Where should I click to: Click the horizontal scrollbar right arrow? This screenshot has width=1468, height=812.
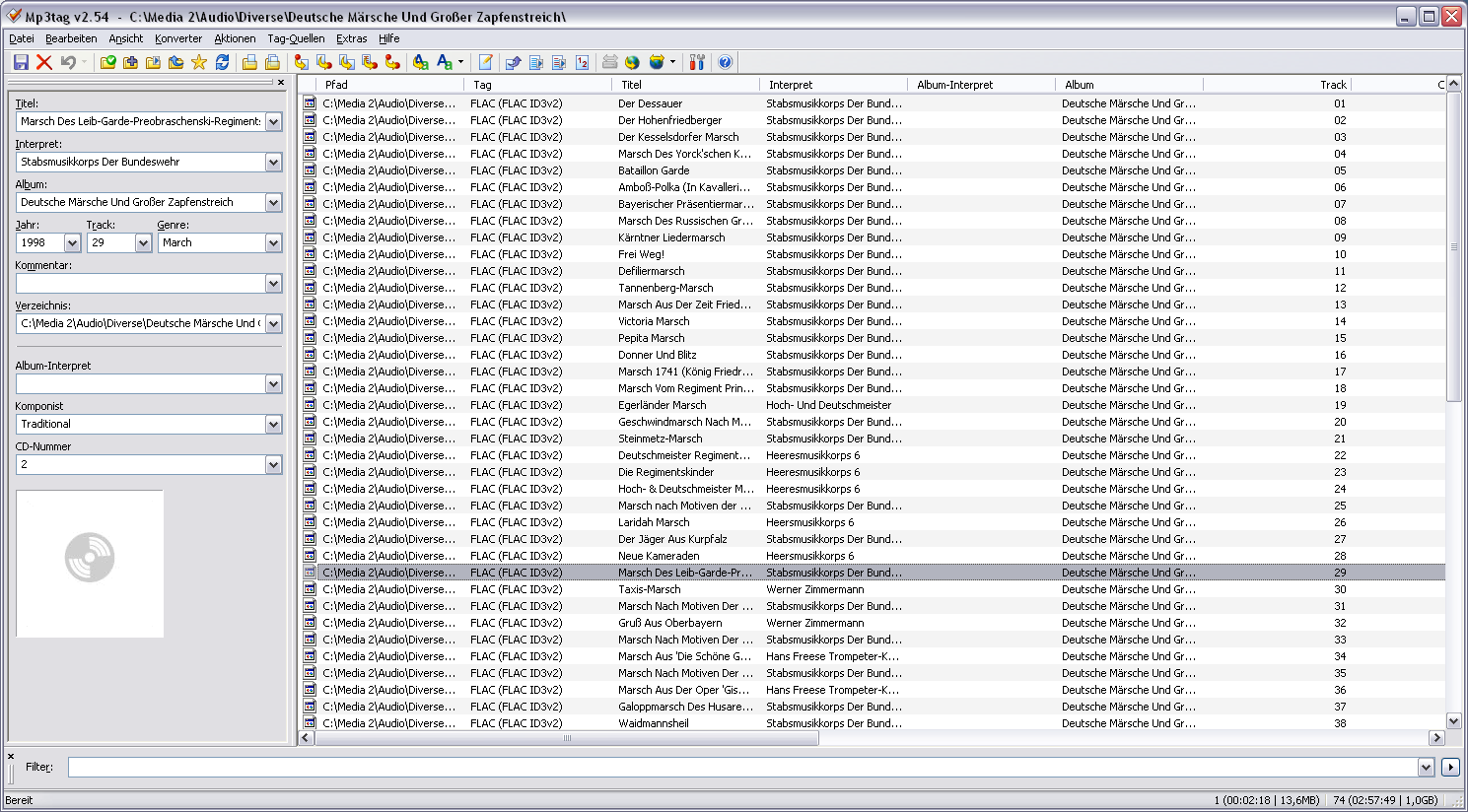[1436, 737]
